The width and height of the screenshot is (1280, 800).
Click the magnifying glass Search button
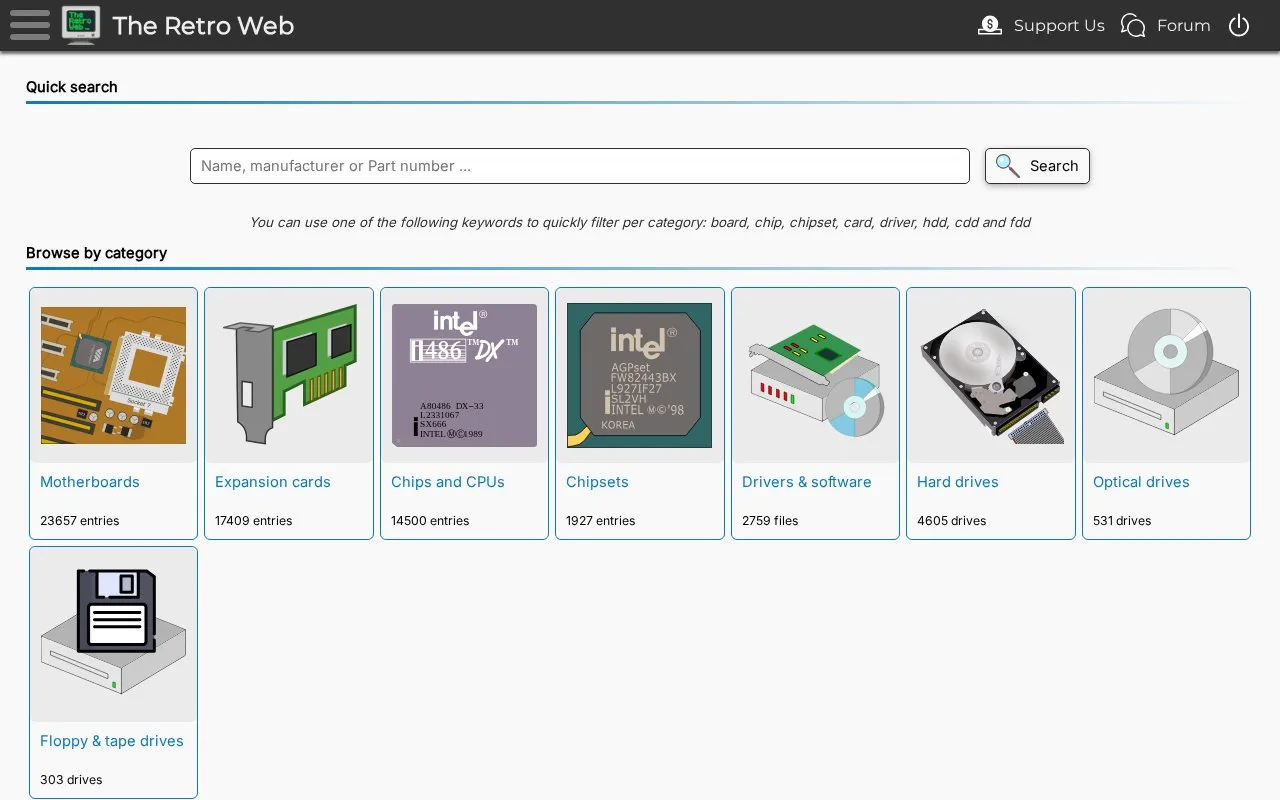point(1037,166)
